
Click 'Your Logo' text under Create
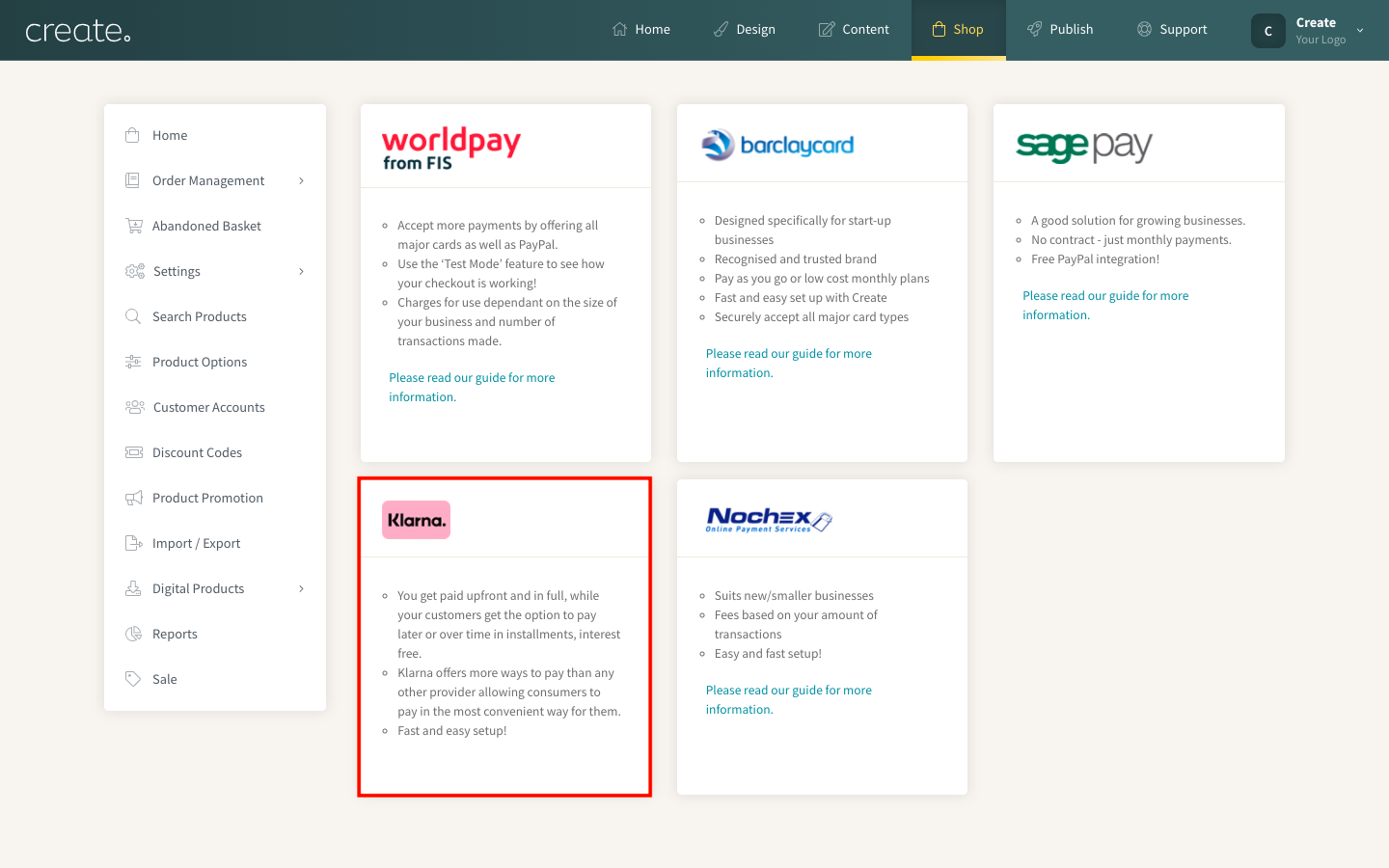point(1321,40)
